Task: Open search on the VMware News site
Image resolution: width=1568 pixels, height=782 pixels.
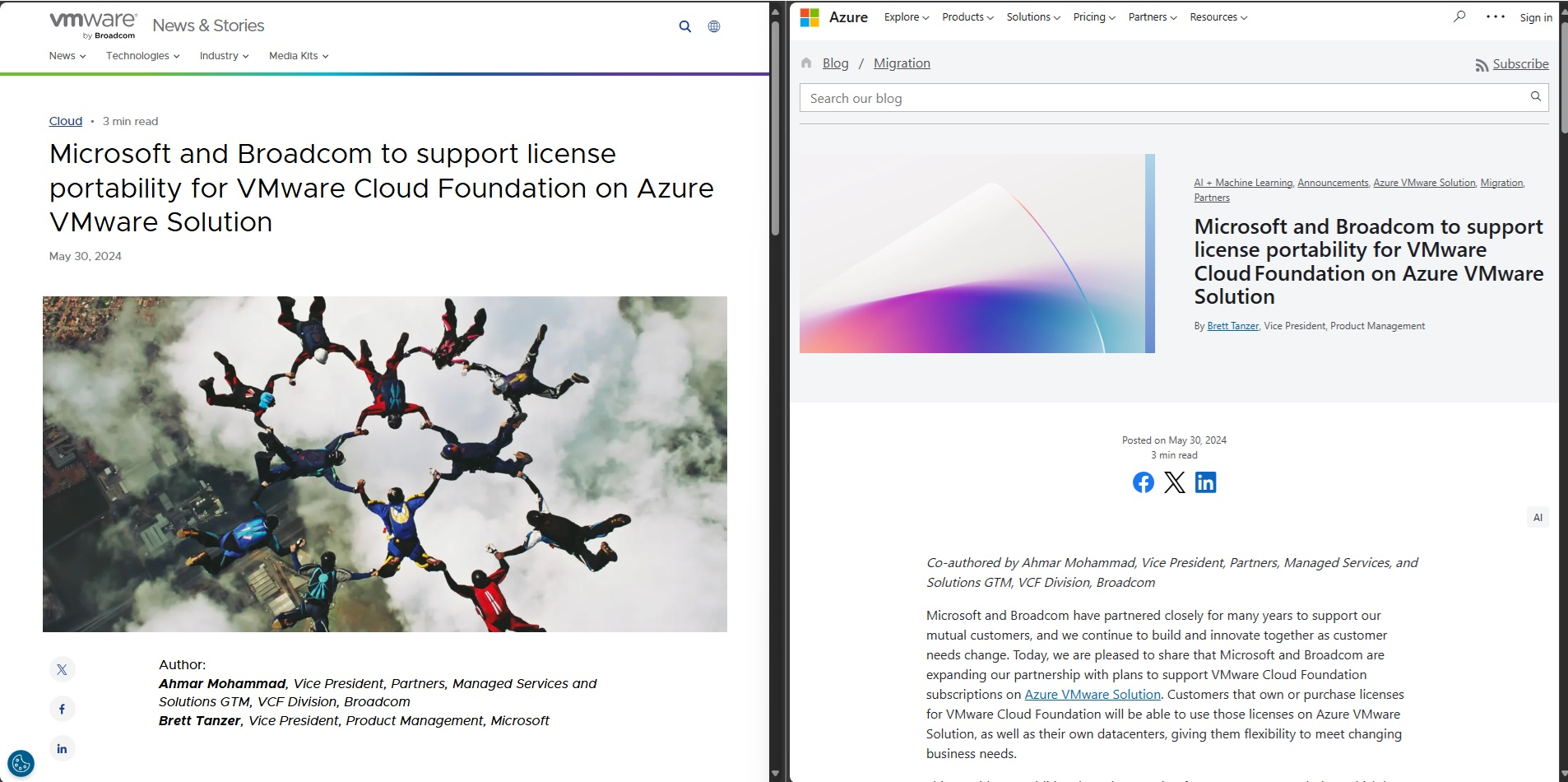Action: point(685,26)
